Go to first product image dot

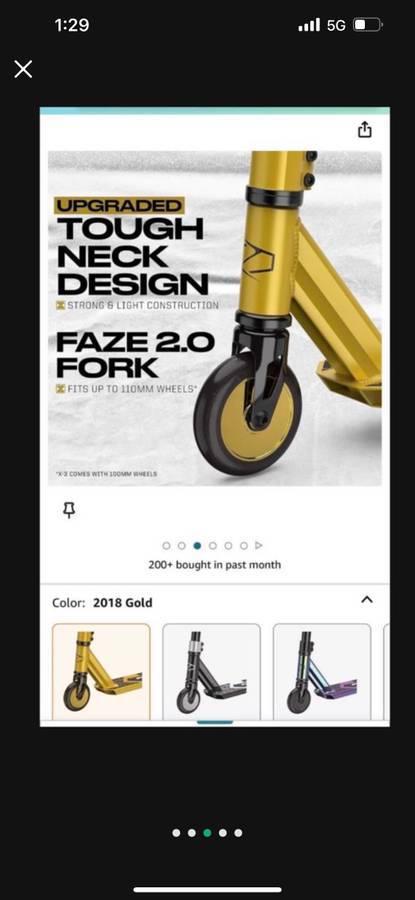coord(166,545)
